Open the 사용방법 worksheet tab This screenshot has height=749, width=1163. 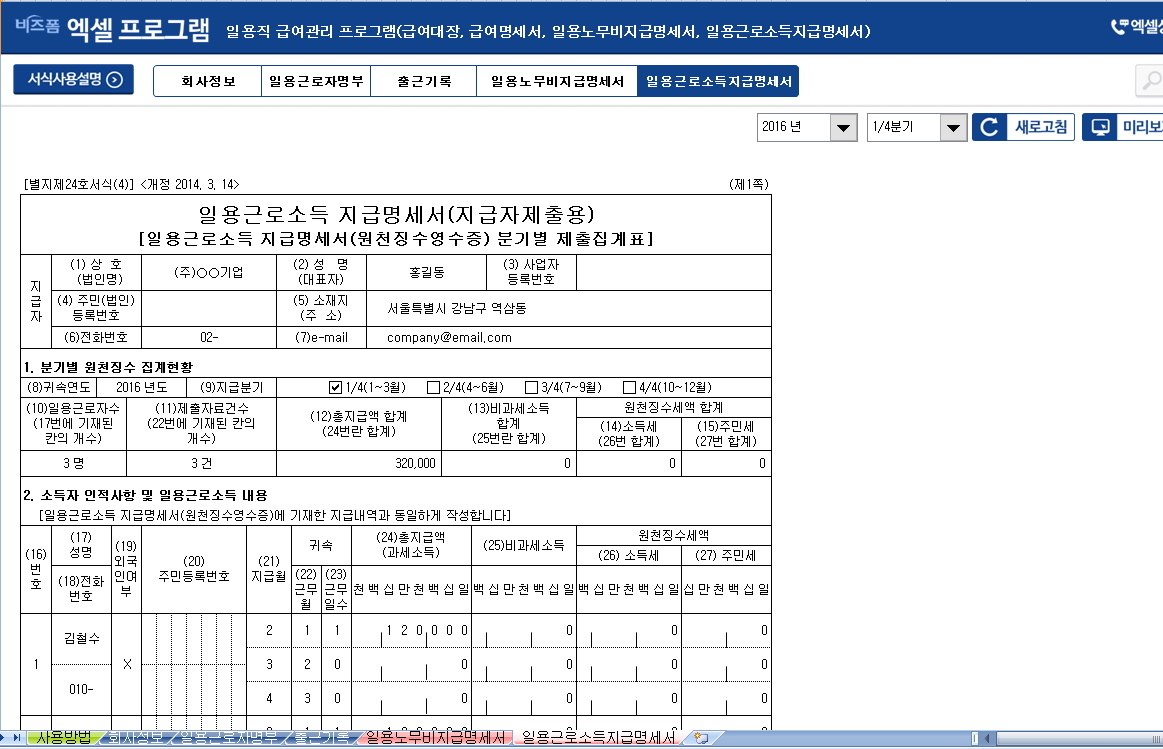(64, 738)
